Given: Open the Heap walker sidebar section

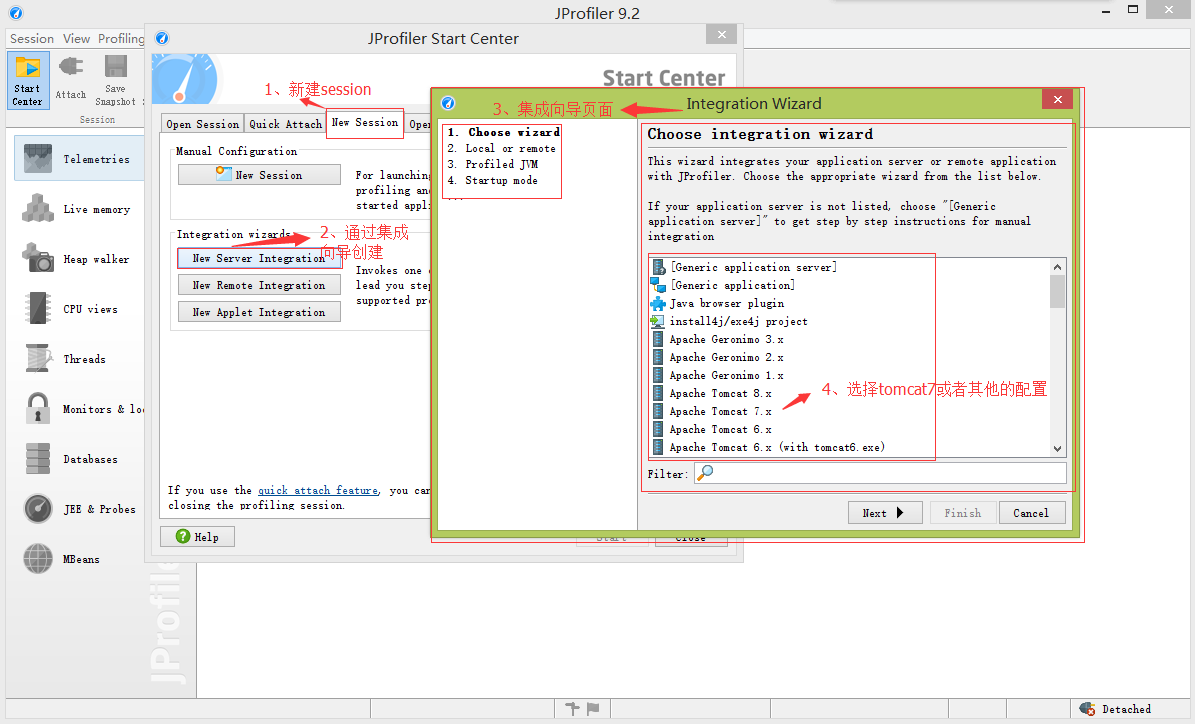Looking at the screenshot, I should coord(79,259).
